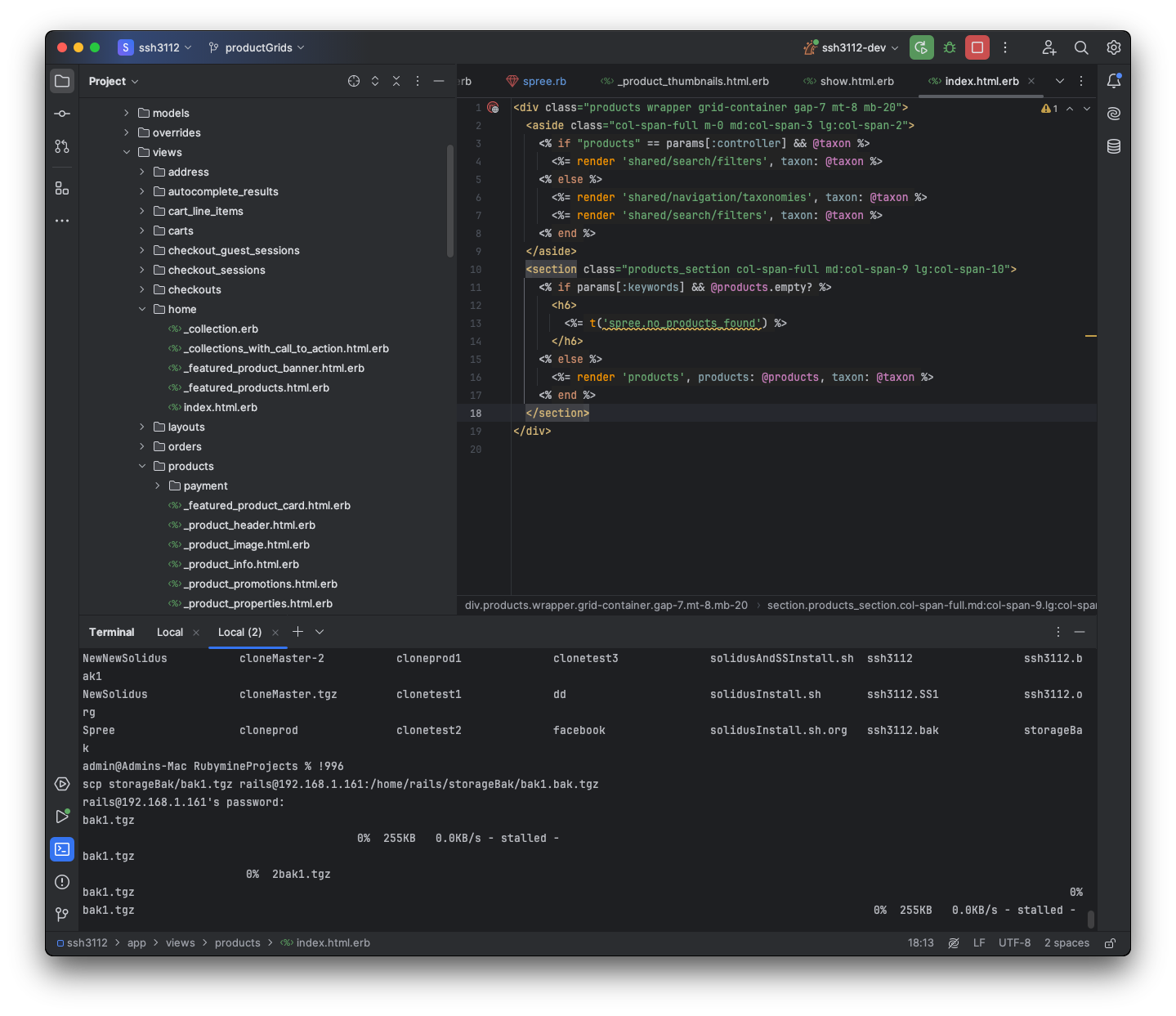Click Select Opened File target icon
Viewport: 1176px width, 1016px height.
click(x=353, y=81)
